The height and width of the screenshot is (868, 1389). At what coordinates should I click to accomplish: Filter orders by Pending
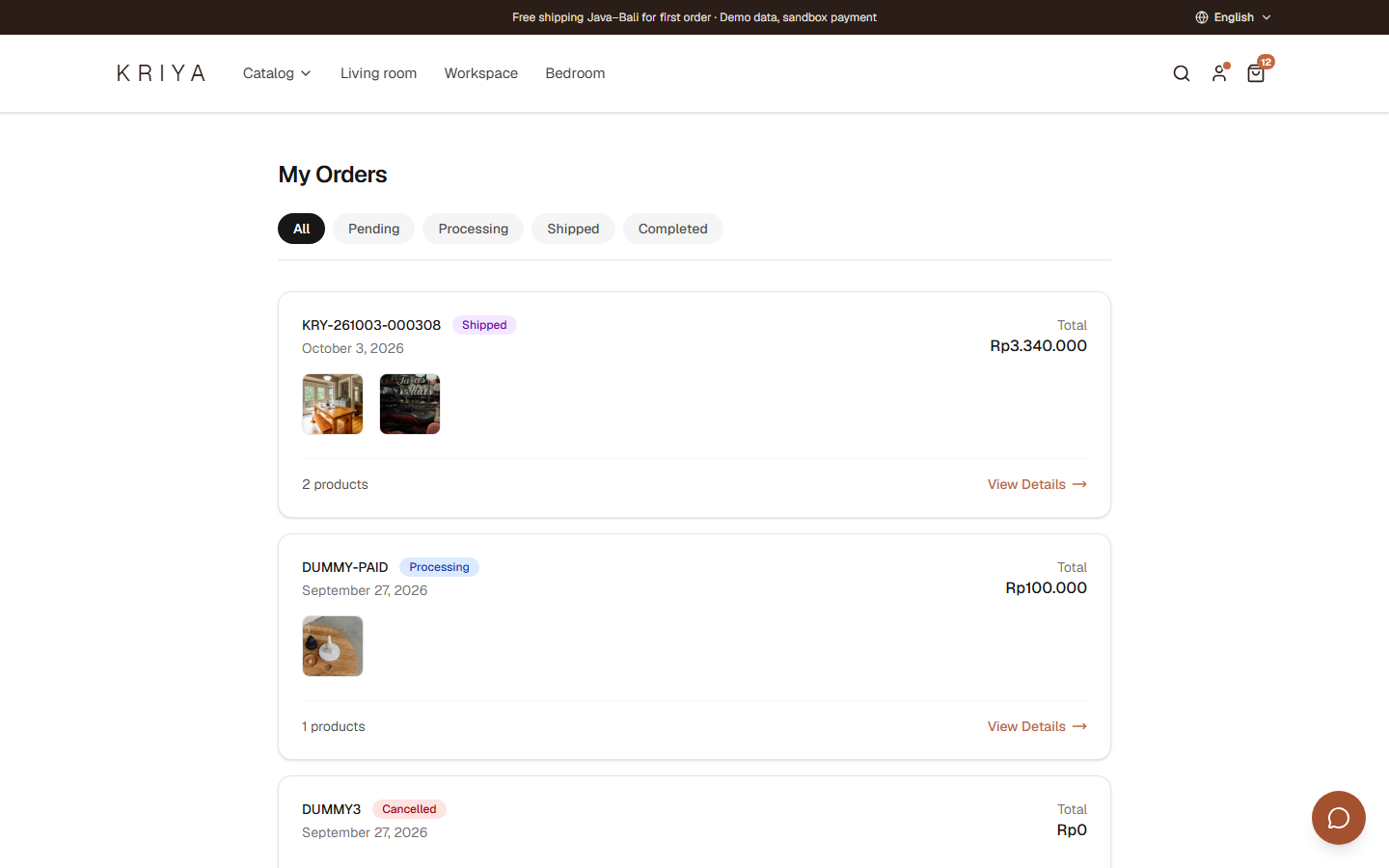tap(373, 229)
